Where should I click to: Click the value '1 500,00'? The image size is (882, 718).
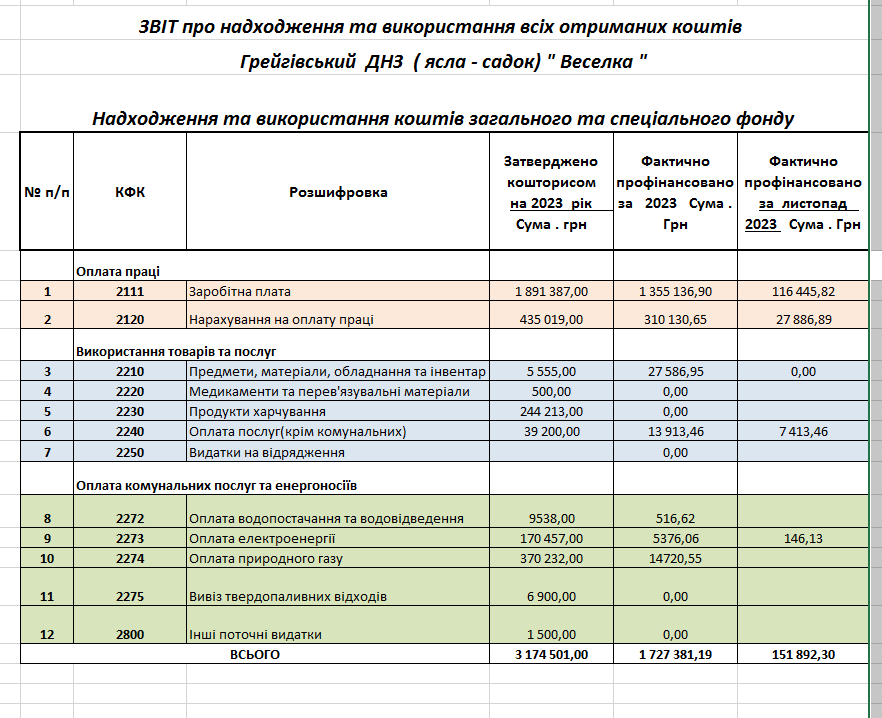click(x=551, y=625)
